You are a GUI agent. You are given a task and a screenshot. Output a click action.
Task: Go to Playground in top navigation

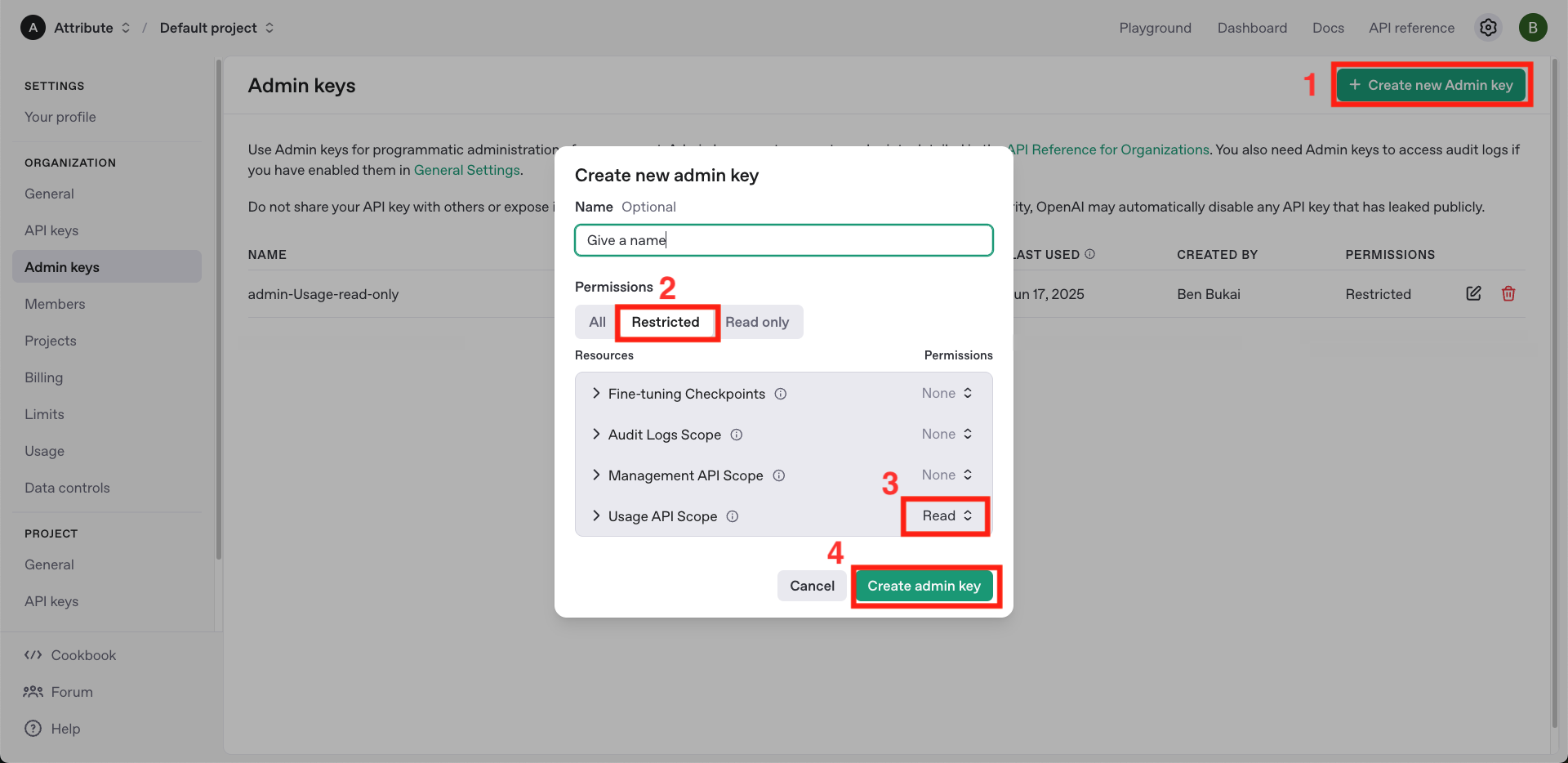click(x=1155, y=28)
